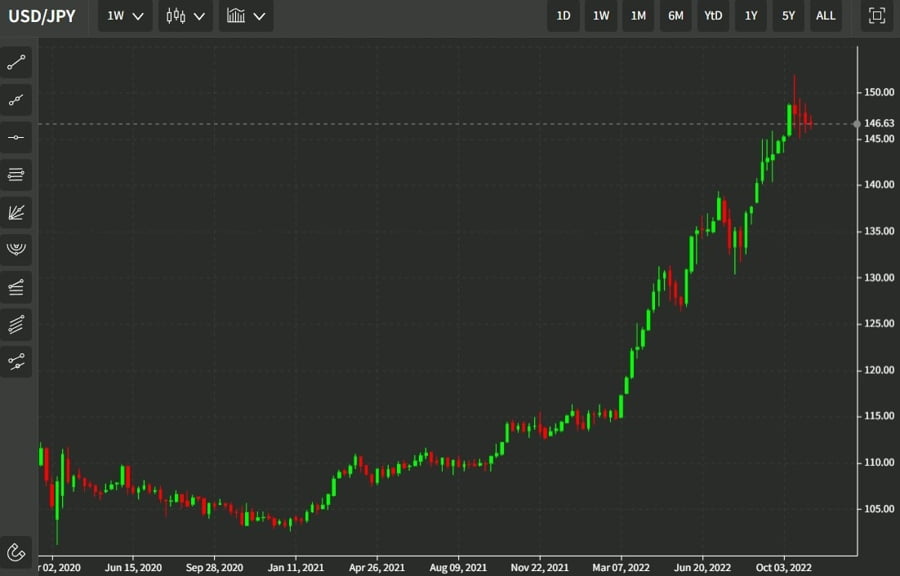Select the Fibonacci retracement levels tool
The height and width of the screenshot is (576, 900).
[x=16, y=175]
